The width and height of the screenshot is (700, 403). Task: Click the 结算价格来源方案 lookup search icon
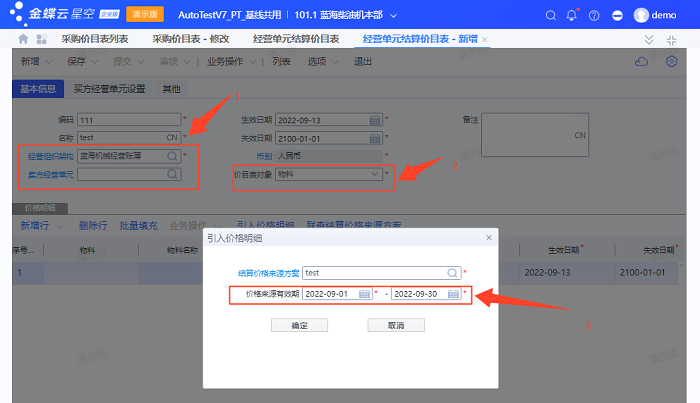[452, 273]
